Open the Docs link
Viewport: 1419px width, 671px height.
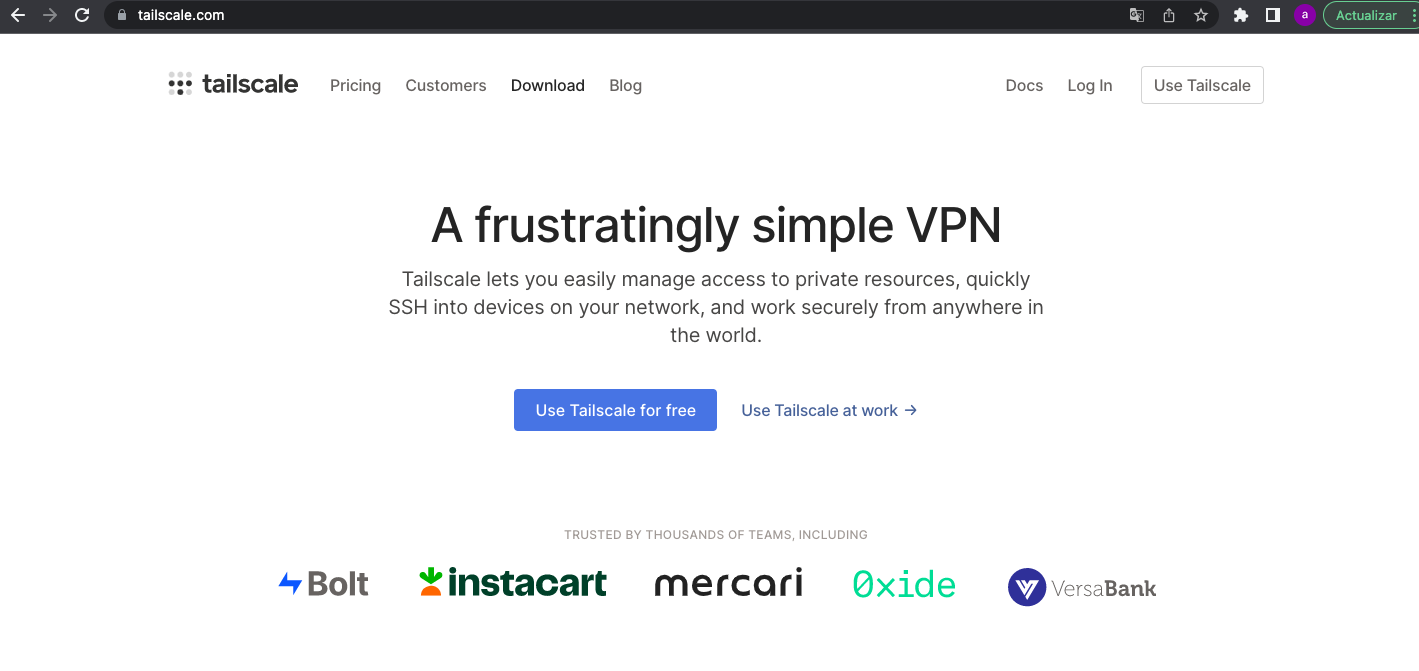(1024, 86)
